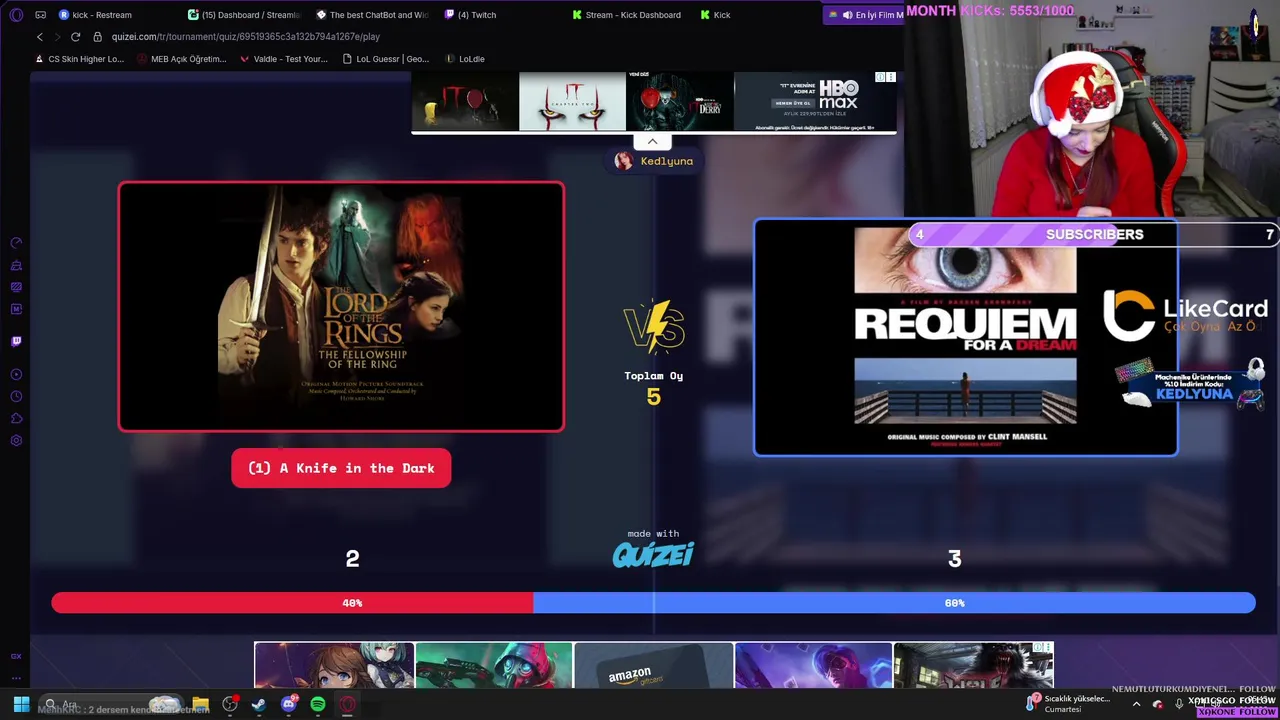This screenshot has width=1280, height=720.
Task: Open the Twitch panel in sidebar
Action: point(16,341)
